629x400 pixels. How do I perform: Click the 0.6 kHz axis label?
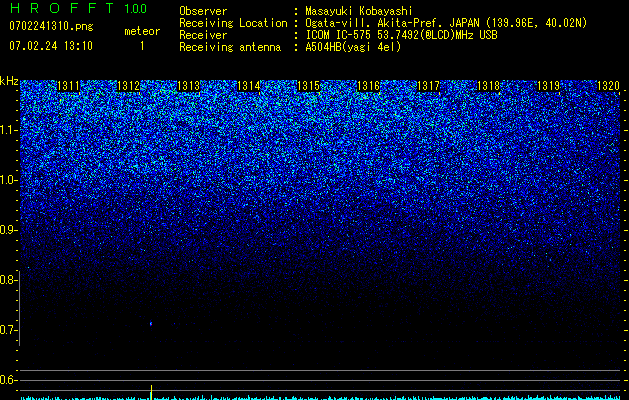point(8,380)
